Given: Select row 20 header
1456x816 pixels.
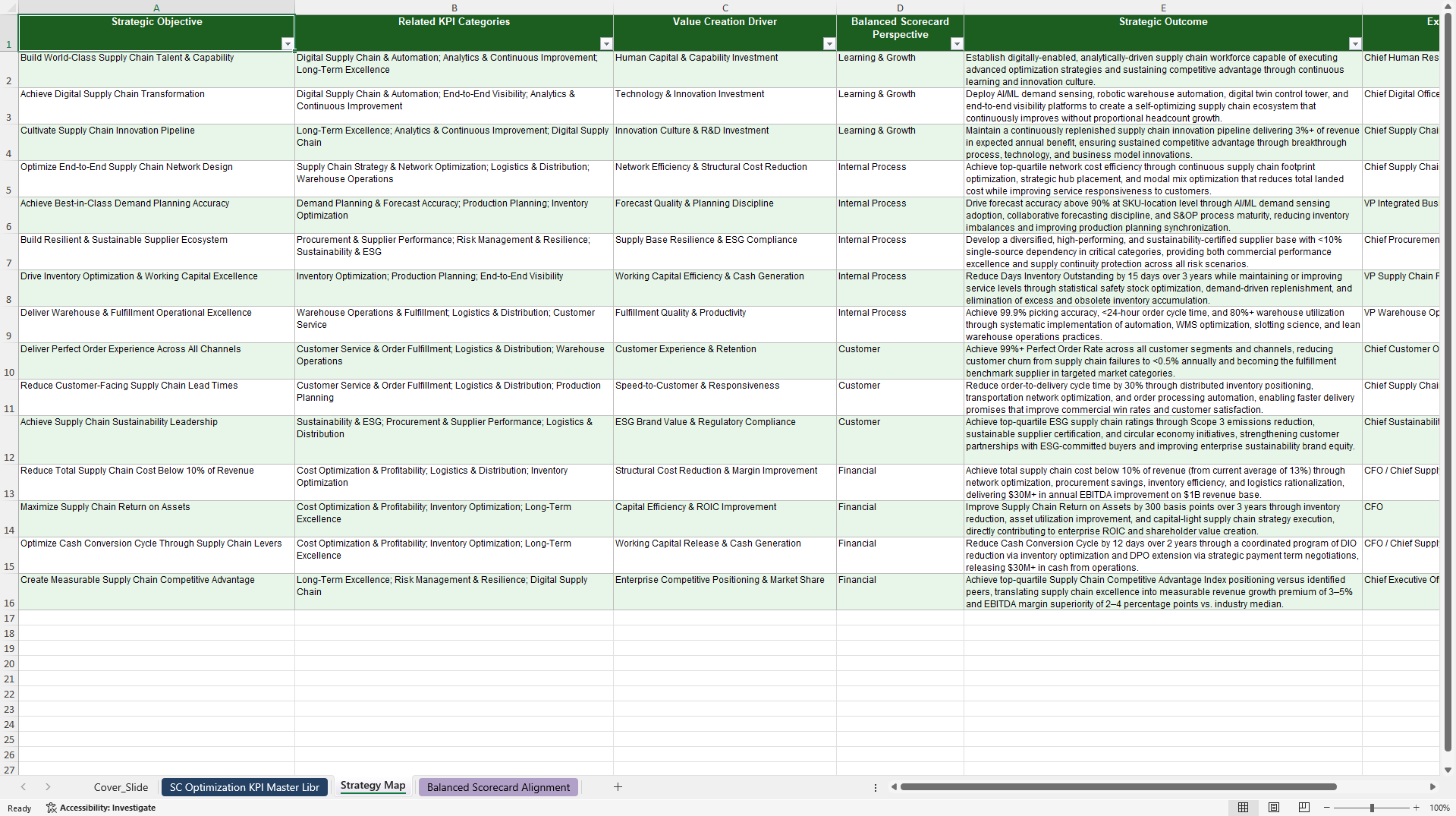Looking at the screenshot, I should pyautogui.click(x=9, y=663).
